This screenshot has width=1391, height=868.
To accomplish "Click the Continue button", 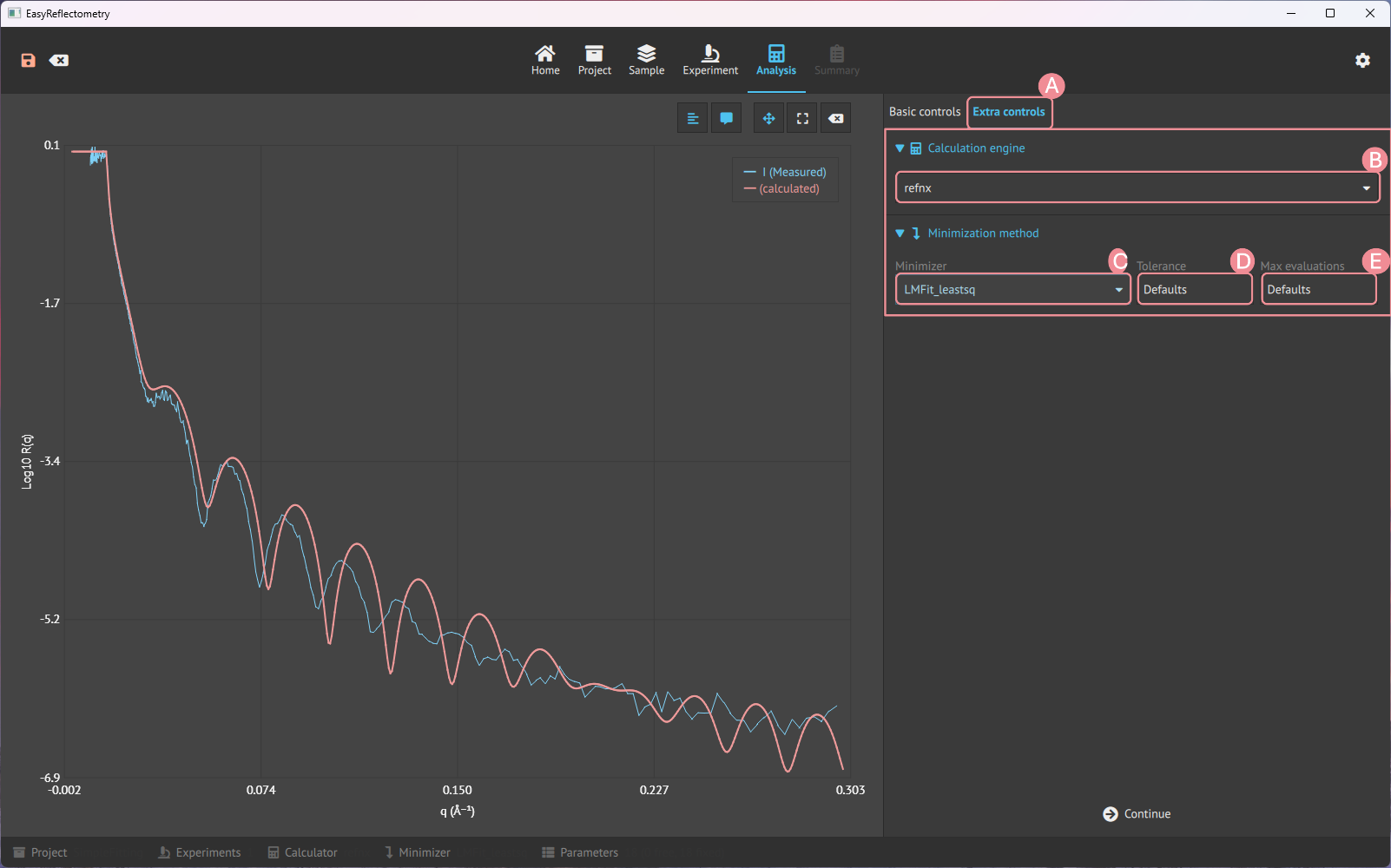I will pos(1137,813).
